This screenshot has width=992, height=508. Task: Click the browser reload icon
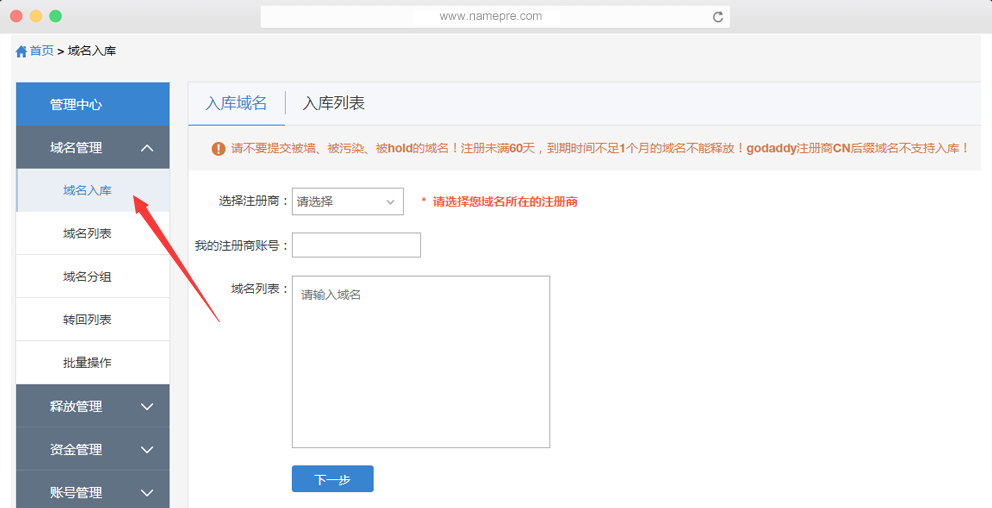pyautogui.click(x=717, y=17)
